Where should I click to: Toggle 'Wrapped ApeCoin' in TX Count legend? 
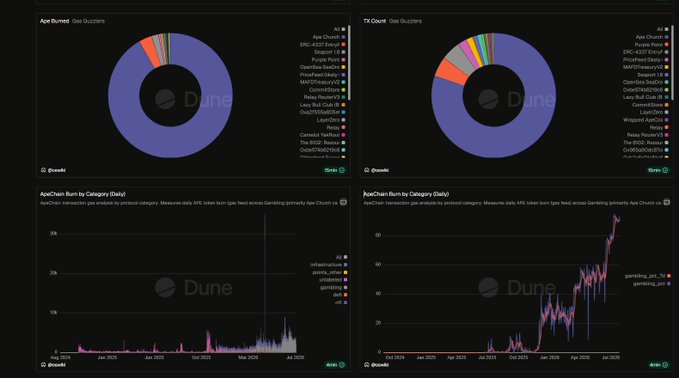tap(646, 120)
